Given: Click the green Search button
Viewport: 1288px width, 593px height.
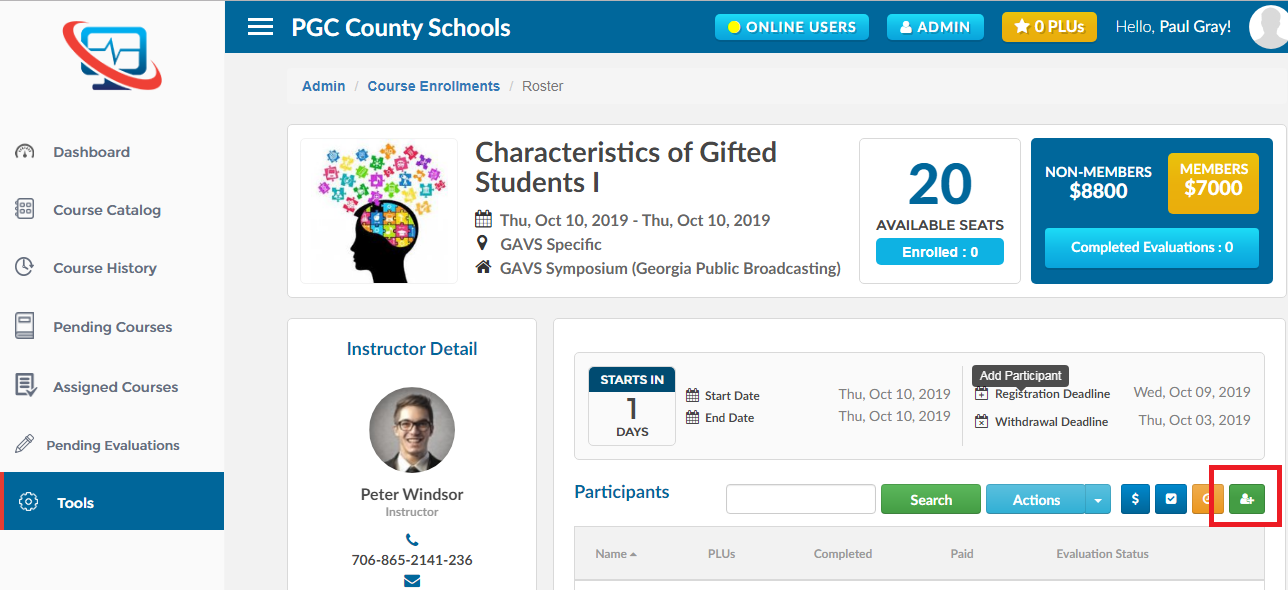Looking at the screenshot, I should [931, 499].
